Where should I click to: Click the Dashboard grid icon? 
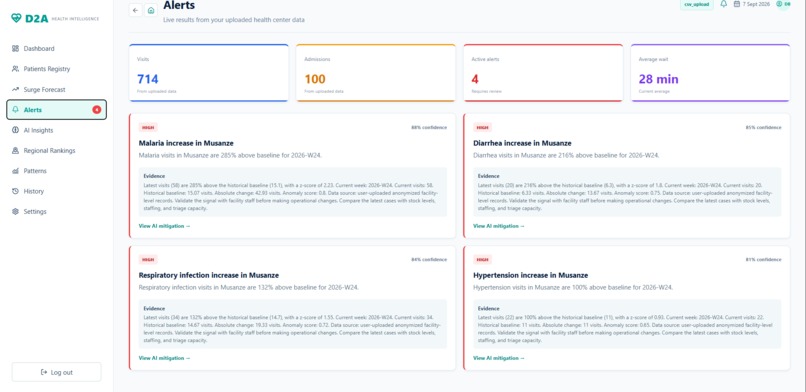(x=15, y=49)
